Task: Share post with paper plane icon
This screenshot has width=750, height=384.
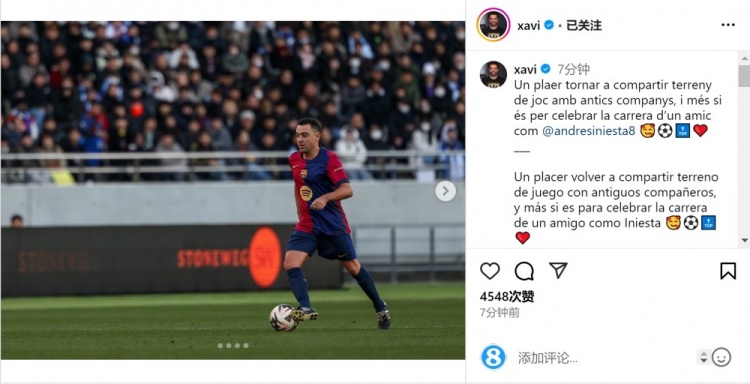Action: pos(558,271)
